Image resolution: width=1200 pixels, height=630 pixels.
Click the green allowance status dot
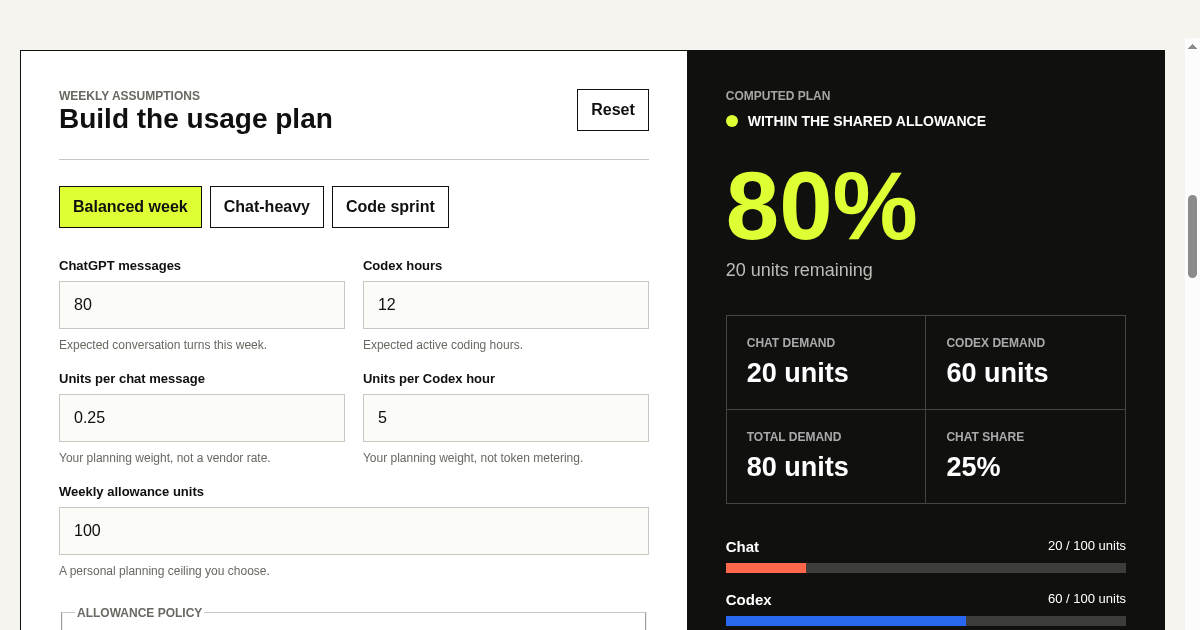[732, 121]
